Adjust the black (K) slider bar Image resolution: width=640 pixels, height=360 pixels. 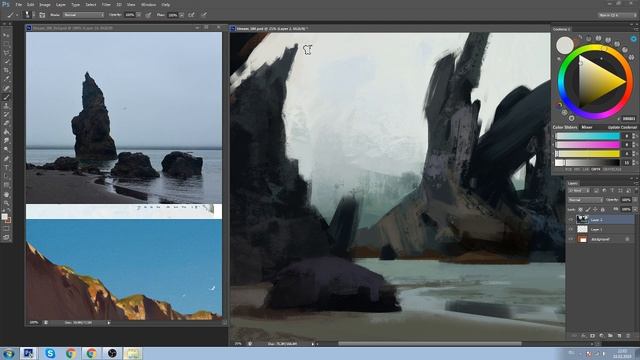587,163
